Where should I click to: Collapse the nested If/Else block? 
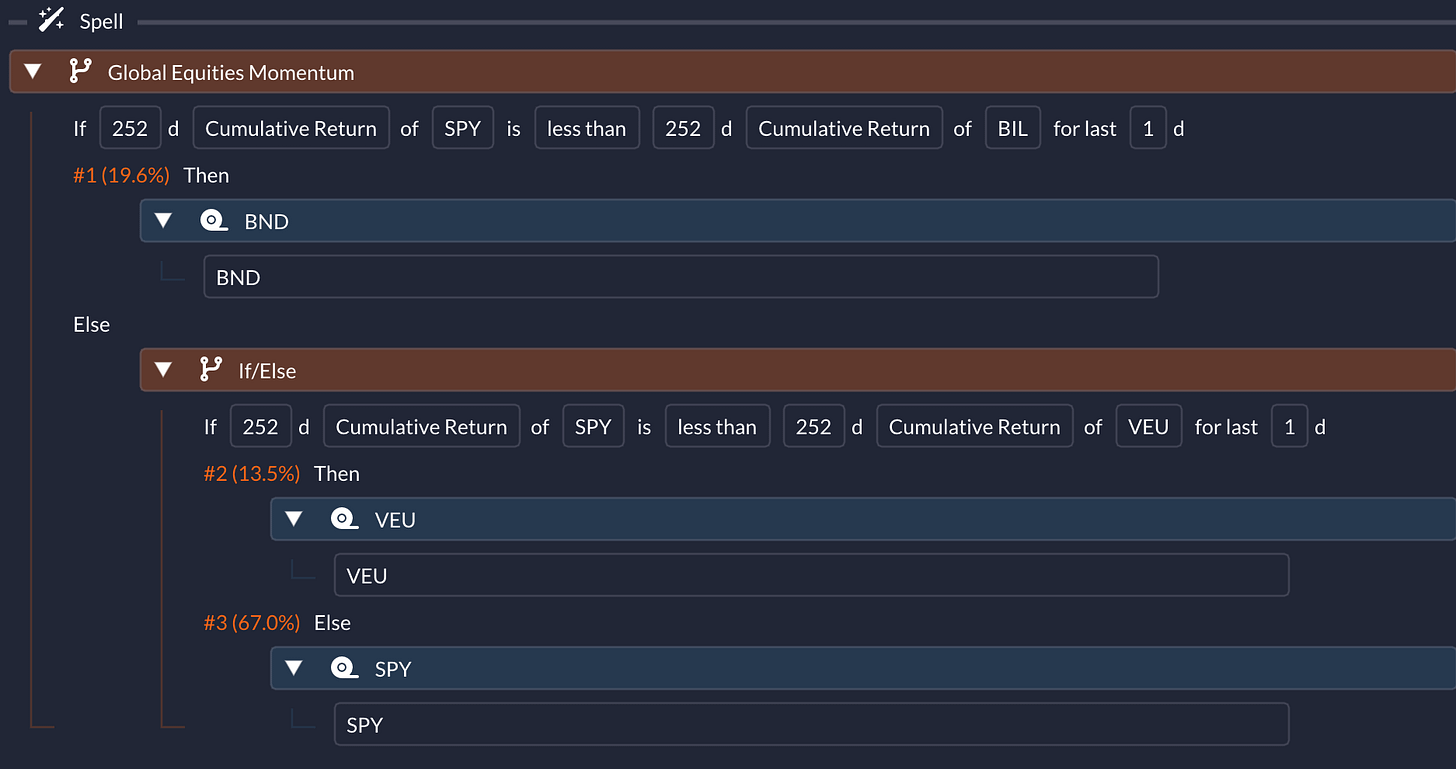(163, 370)
